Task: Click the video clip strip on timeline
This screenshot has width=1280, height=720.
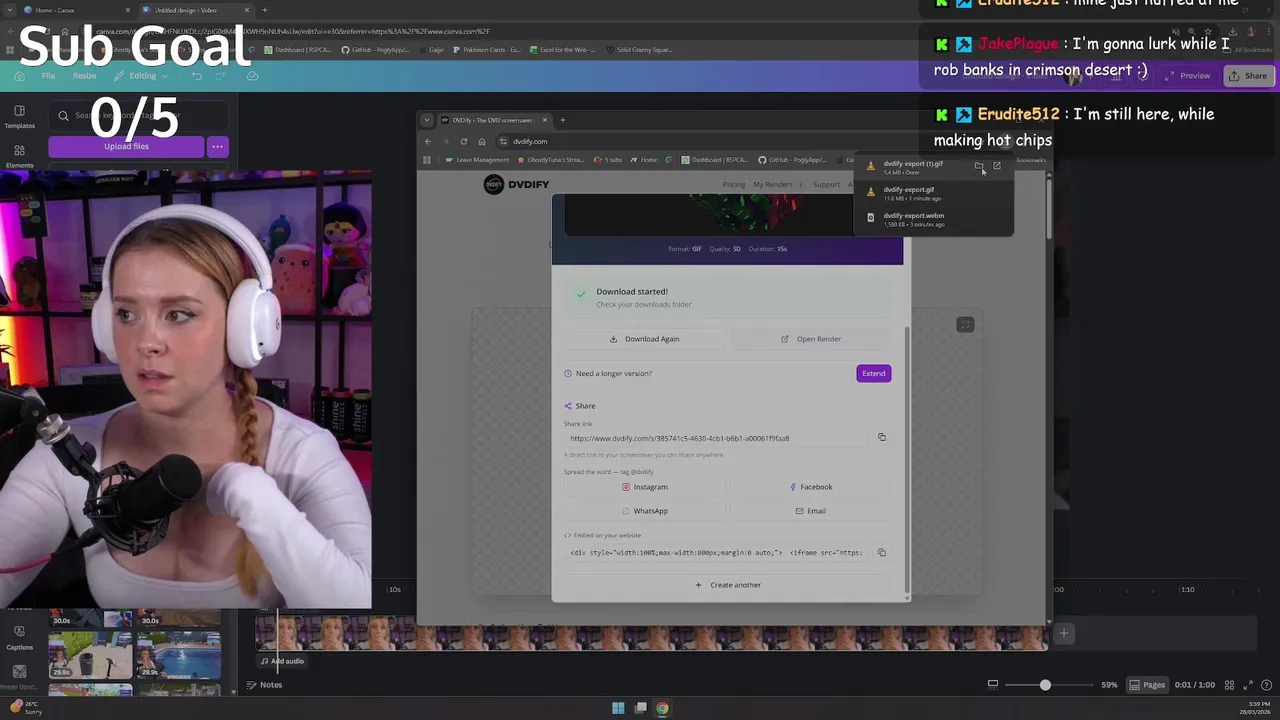Action: tap(650, 635)
